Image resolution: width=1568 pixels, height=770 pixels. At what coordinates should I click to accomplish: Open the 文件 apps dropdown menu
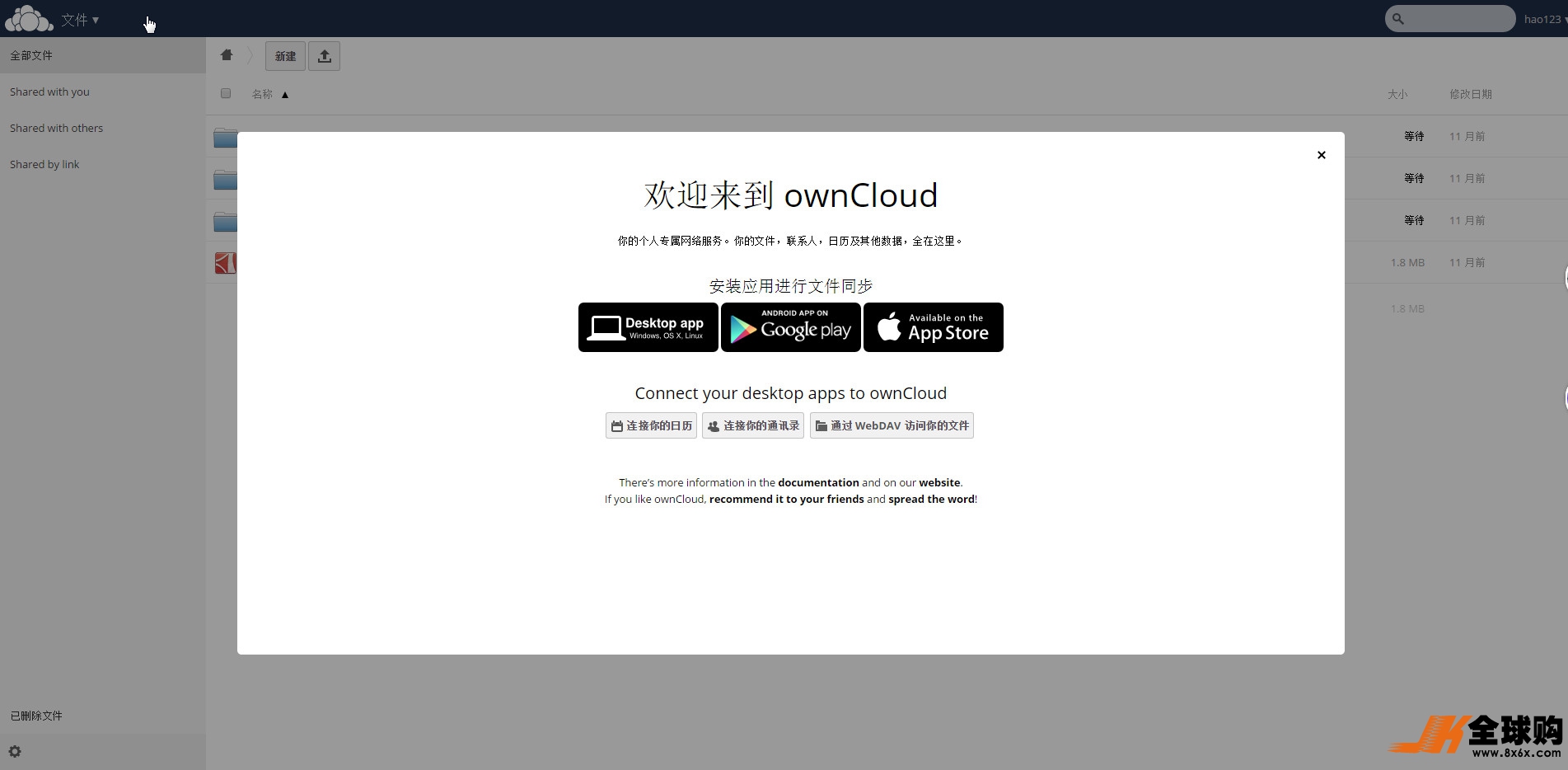pyautogui.click(x=80, y=20)
